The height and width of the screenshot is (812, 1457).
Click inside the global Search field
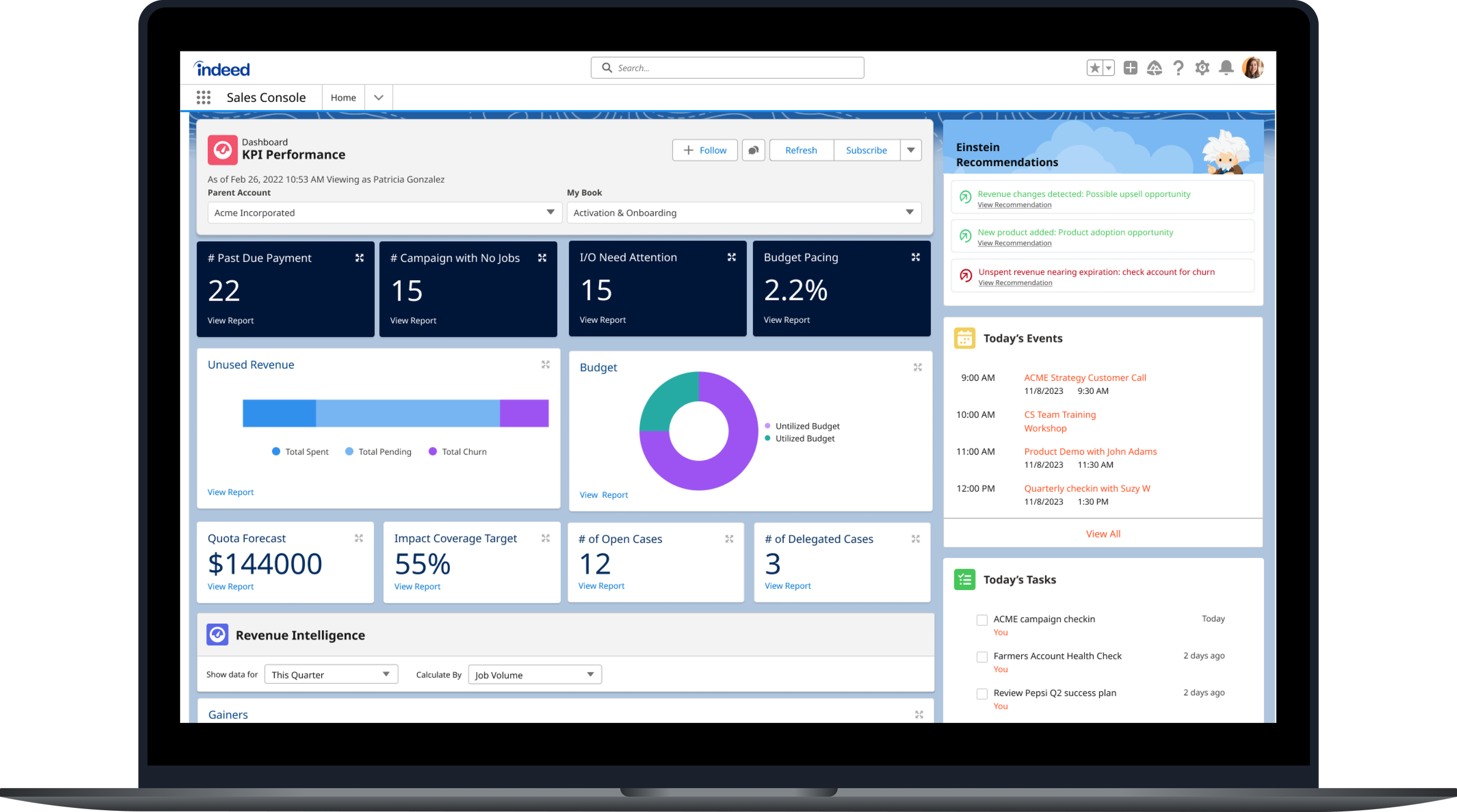(x=727, y=68)
